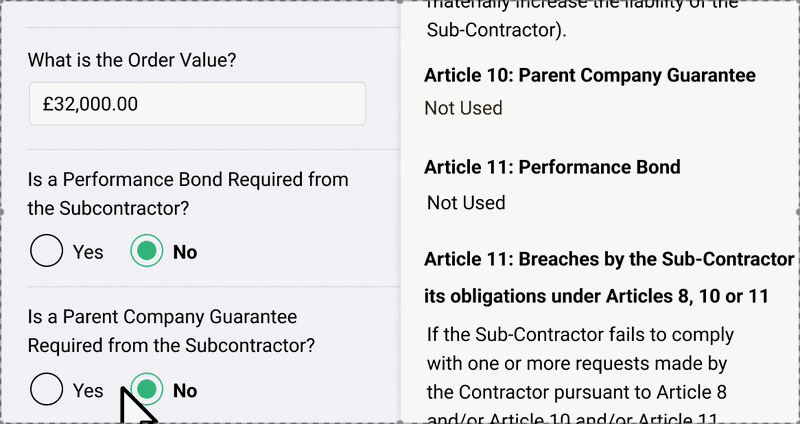Screen dimensions: 800x424
Task: Click "Not Used" under Article 11: Performance Bond
Action: click(466, 203)
